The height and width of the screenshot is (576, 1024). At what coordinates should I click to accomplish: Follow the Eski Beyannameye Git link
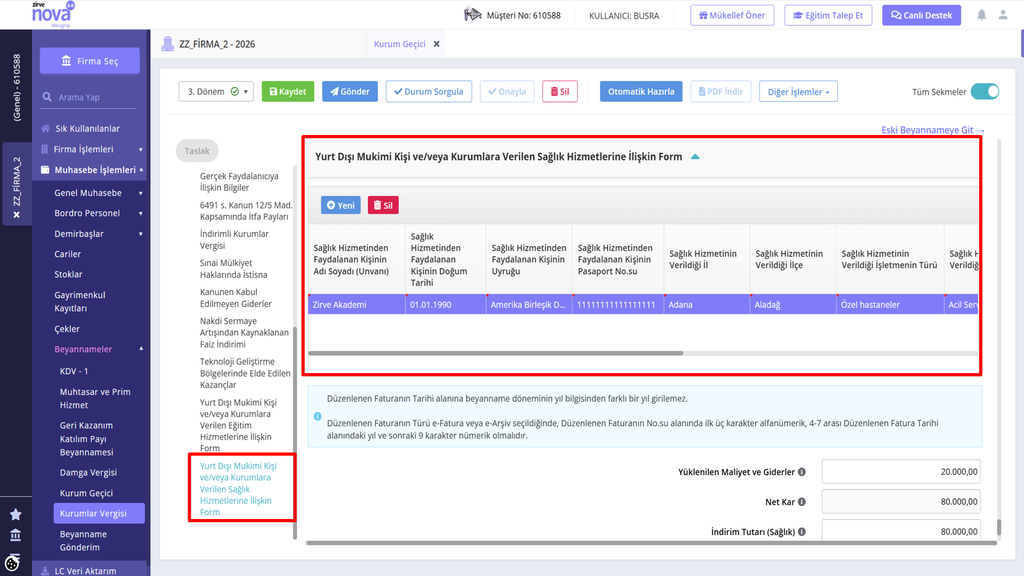[x=933, y=130]
